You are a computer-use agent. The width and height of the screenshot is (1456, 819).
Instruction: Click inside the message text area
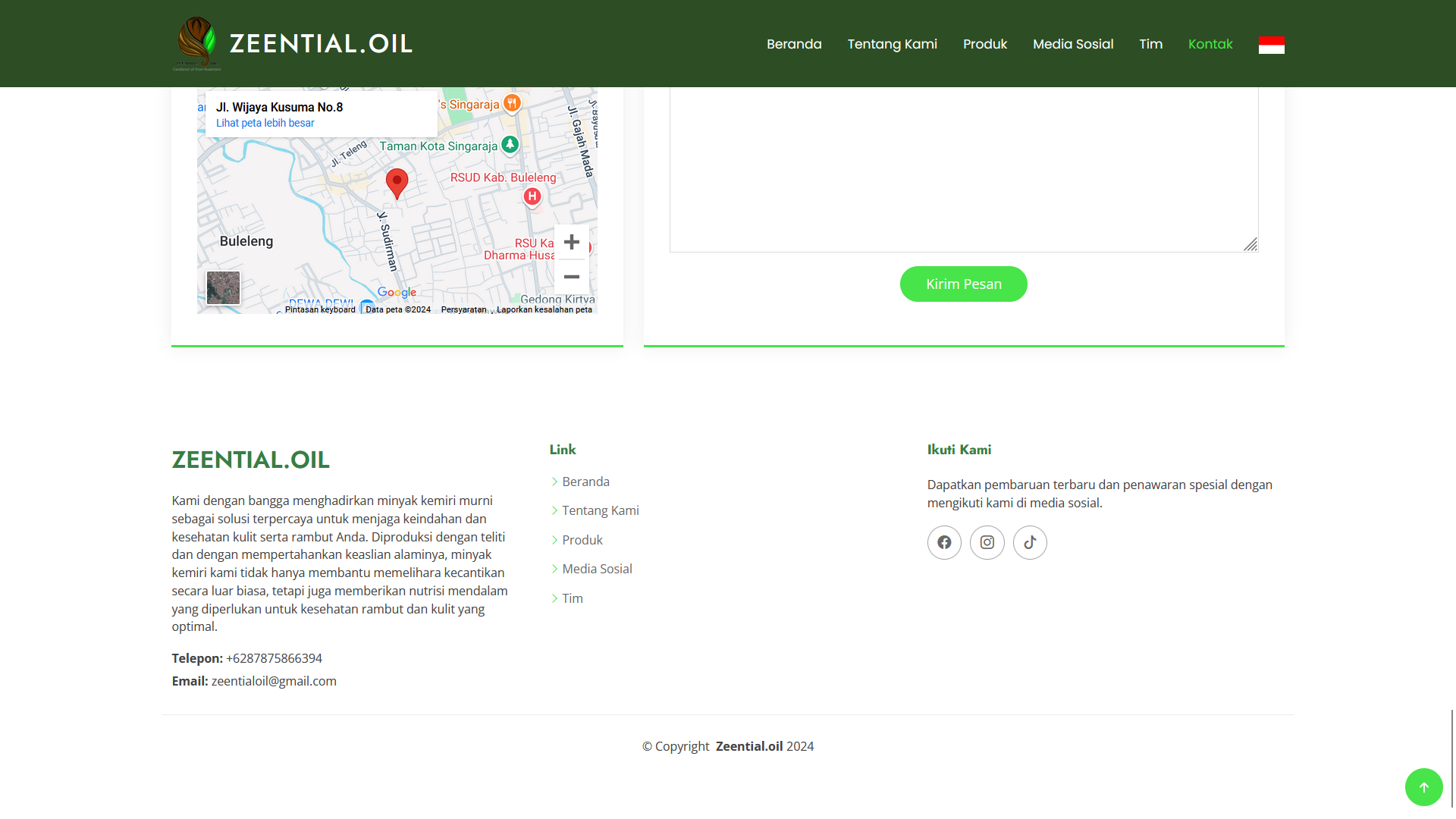click(963, 167)
